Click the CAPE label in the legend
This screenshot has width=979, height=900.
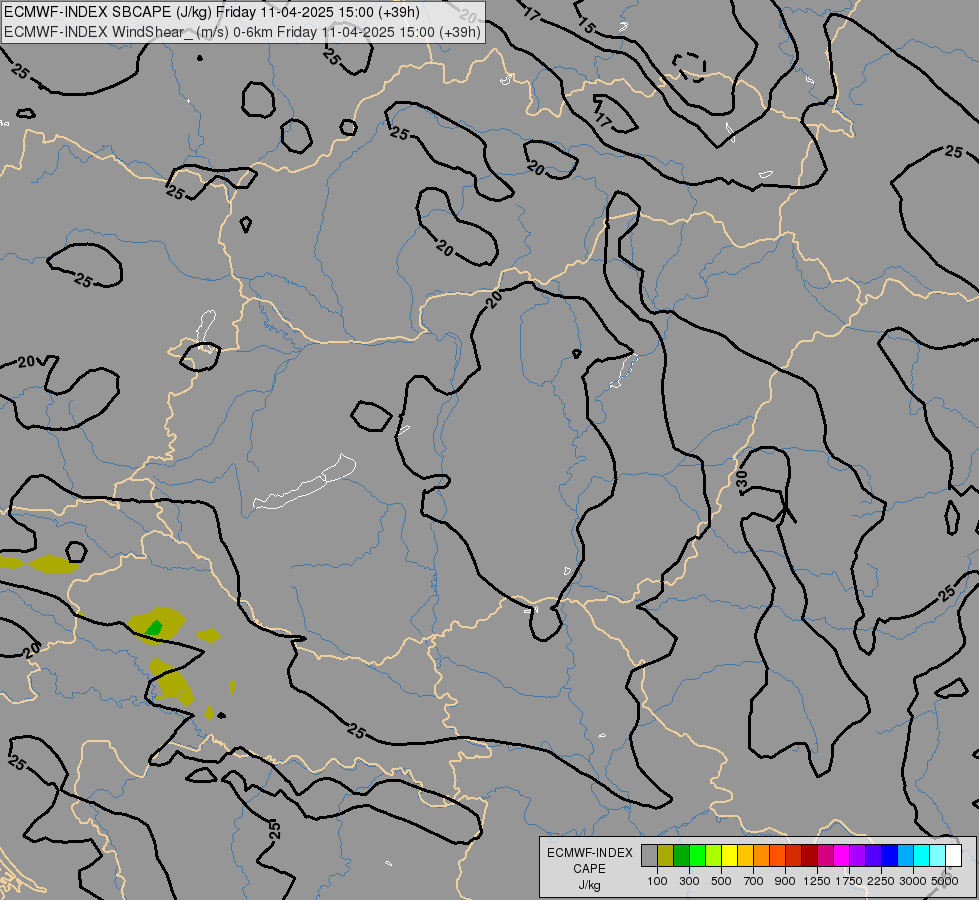589,869
